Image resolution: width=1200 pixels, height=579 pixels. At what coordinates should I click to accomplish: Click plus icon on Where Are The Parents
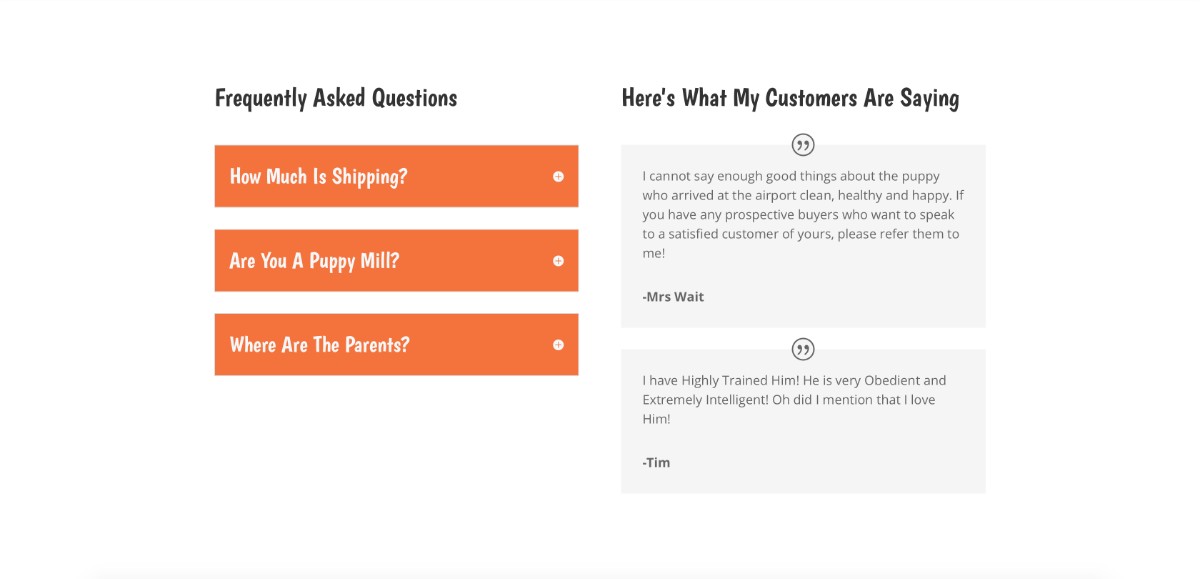pyautogui.click(x=558, y=345)
